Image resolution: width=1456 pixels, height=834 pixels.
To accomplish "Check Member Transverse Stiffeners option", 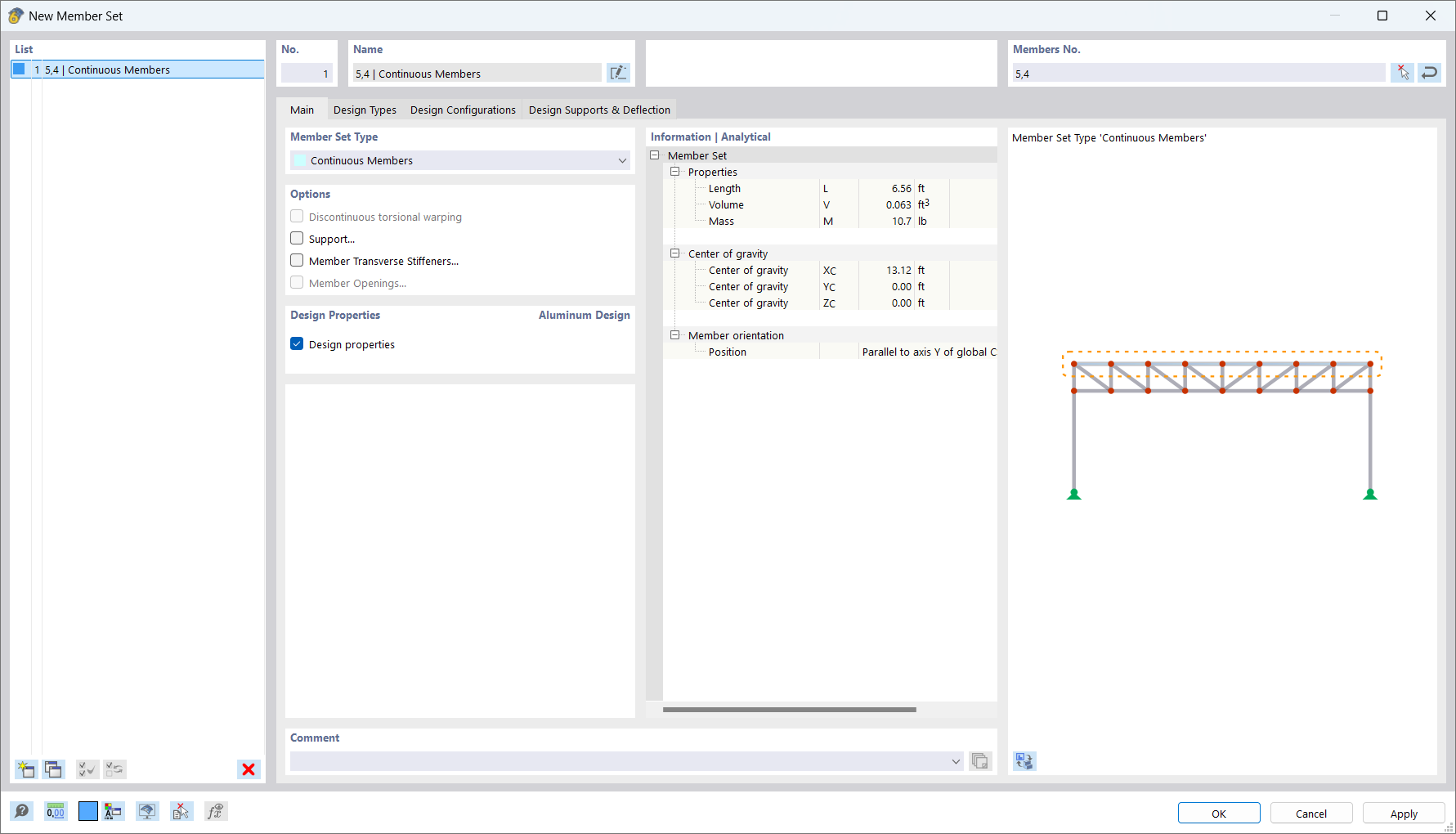I will [x=297, y=260].
